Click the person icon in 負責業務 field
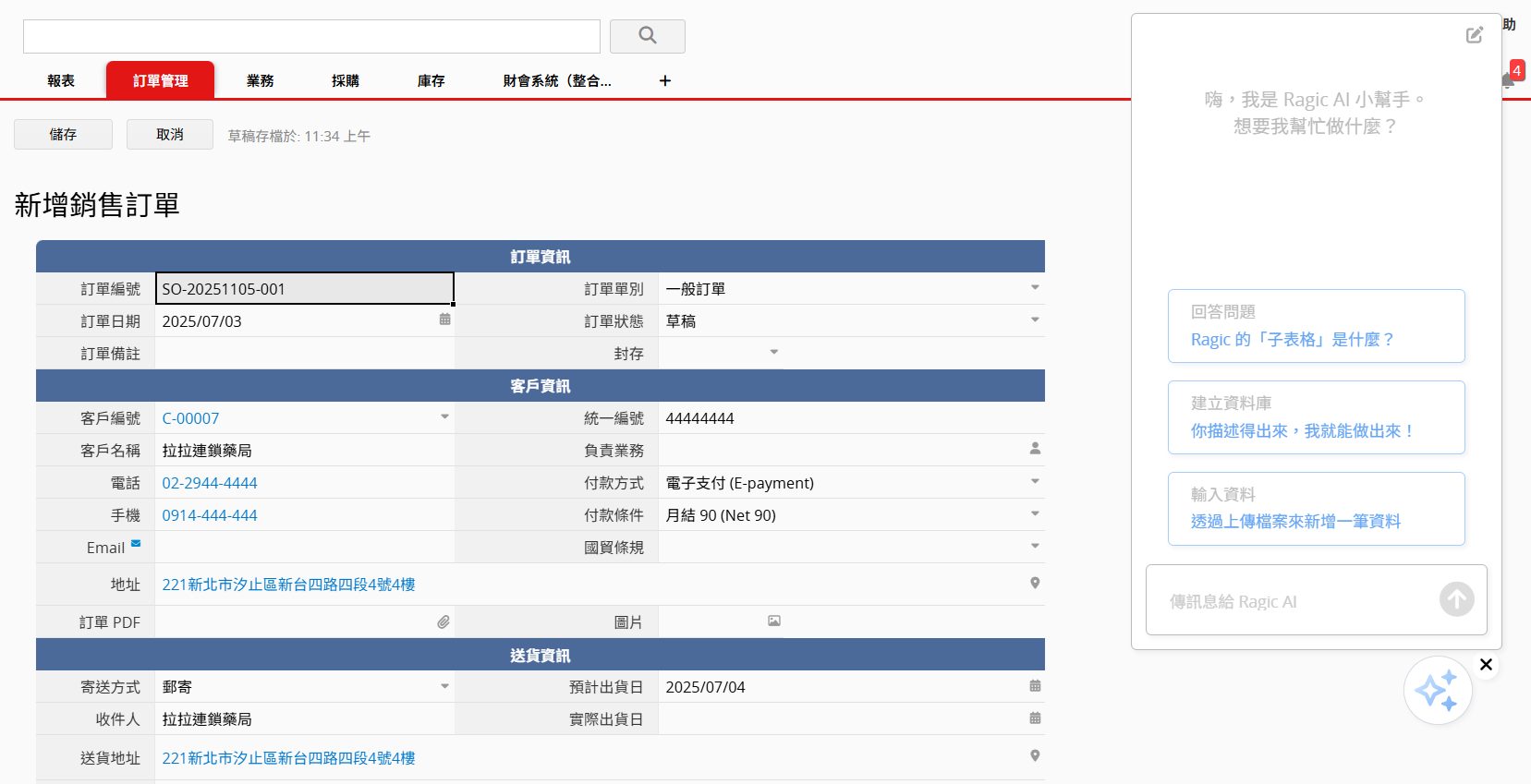This screenshot has height=784, width=1531. pos(1035,449)
